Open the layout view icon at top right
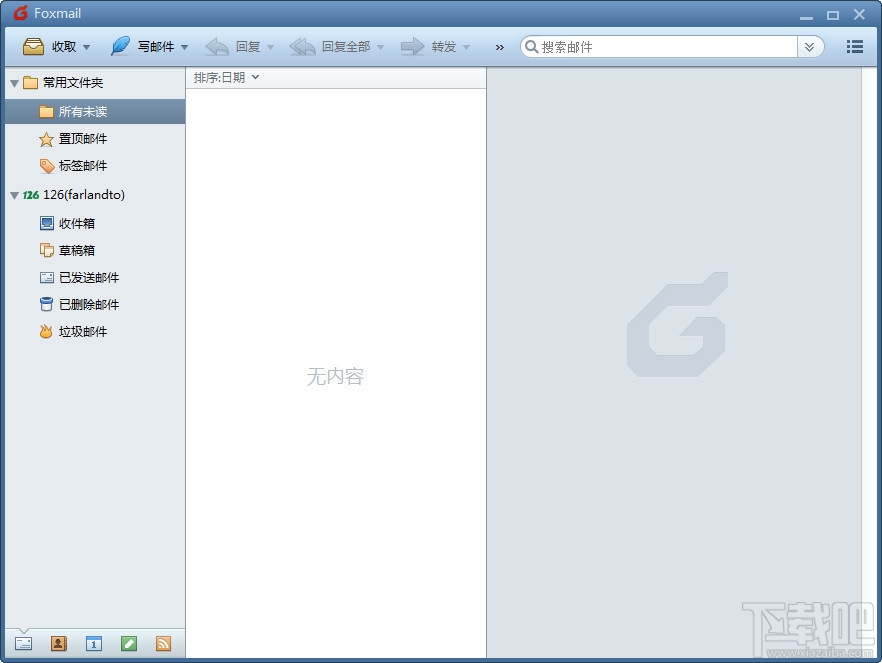The image size is (882, 663). click(855, 46)
